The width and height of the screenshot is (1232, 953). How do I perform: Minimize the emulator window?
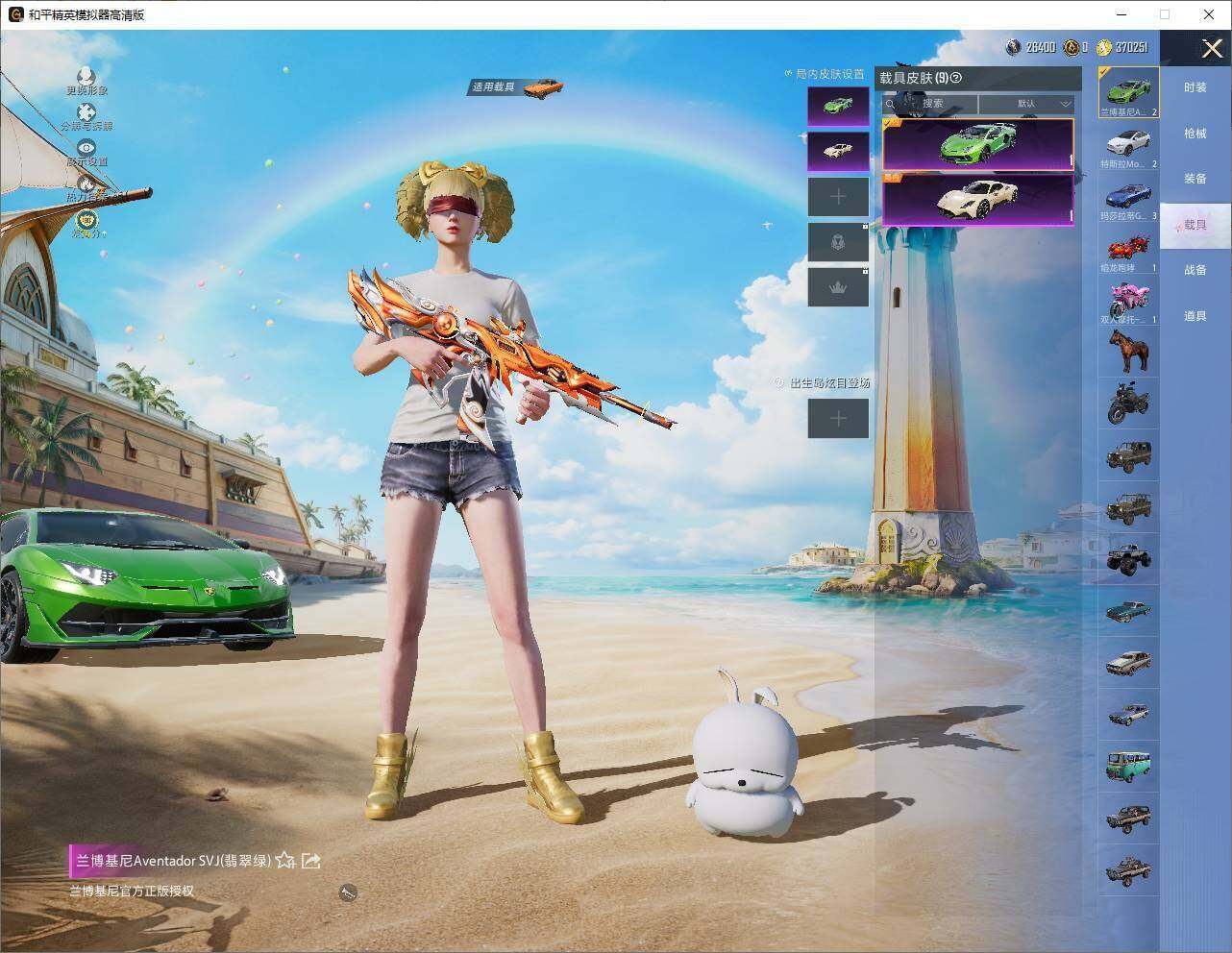tap(1121, 14)
